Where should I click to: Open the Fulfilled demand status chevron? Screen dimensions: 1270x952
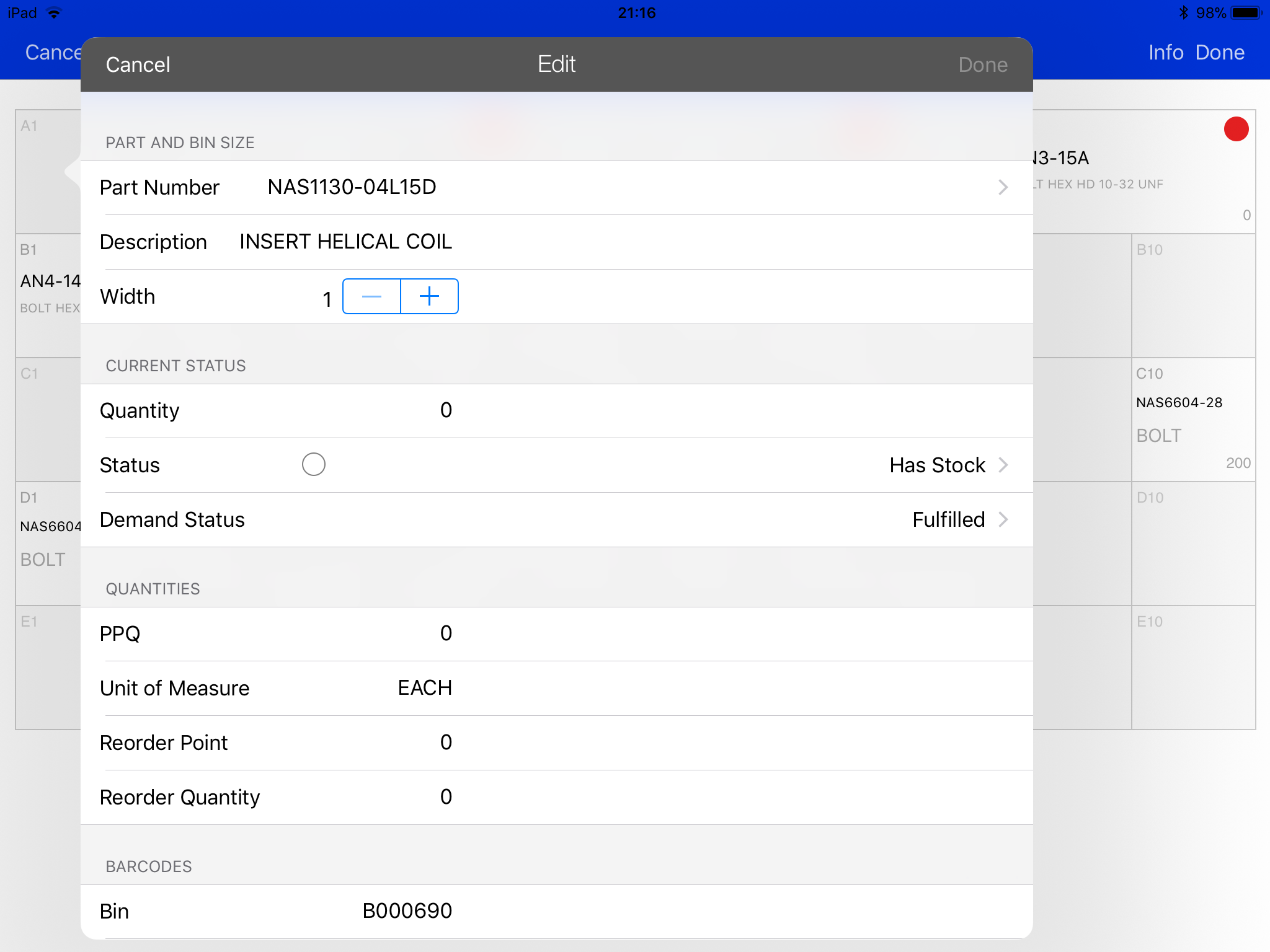pos(1002,519)
